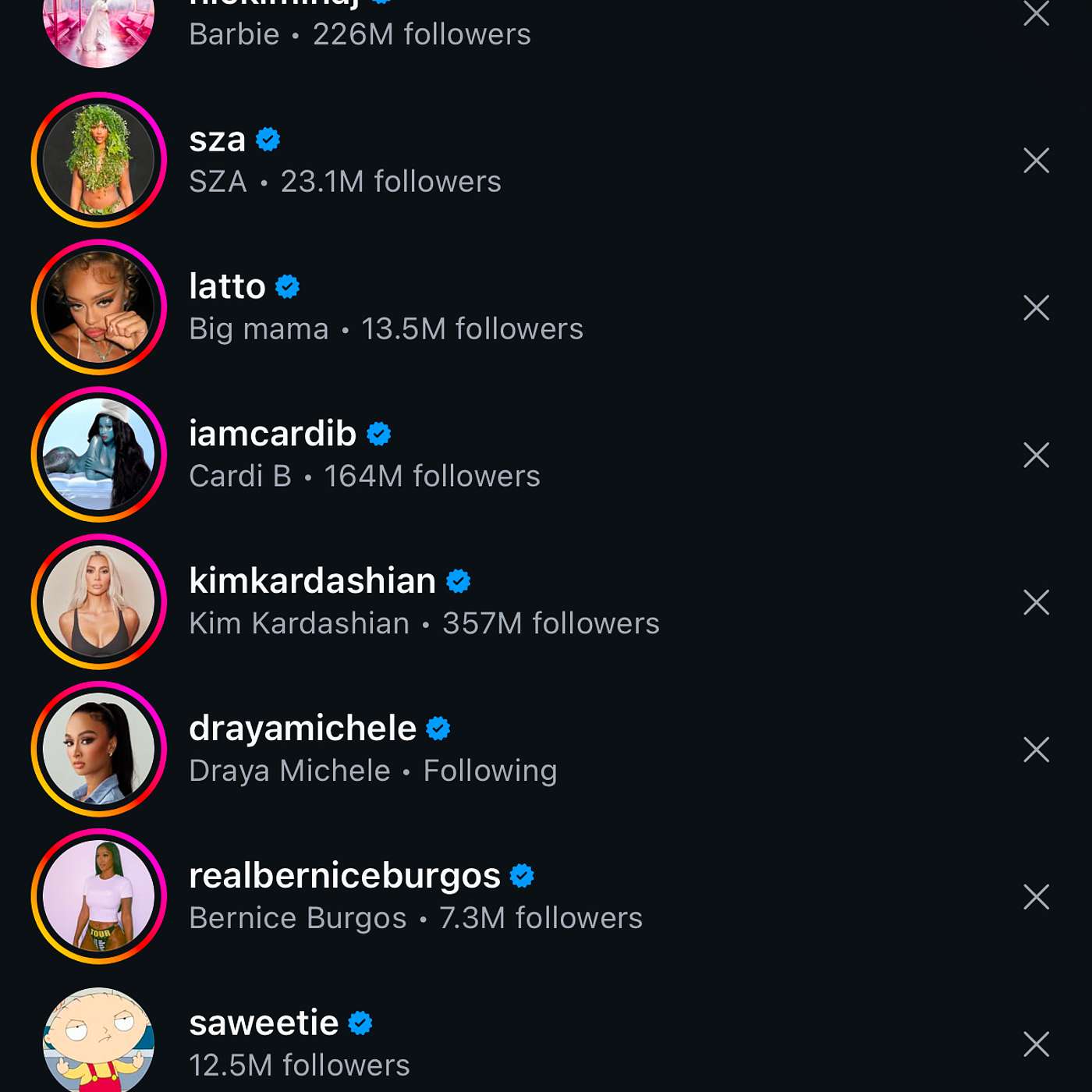Dismiss the drayamichele search entry
Viewport: 1092px width, 1092px height.
(x=1036, y=750)
